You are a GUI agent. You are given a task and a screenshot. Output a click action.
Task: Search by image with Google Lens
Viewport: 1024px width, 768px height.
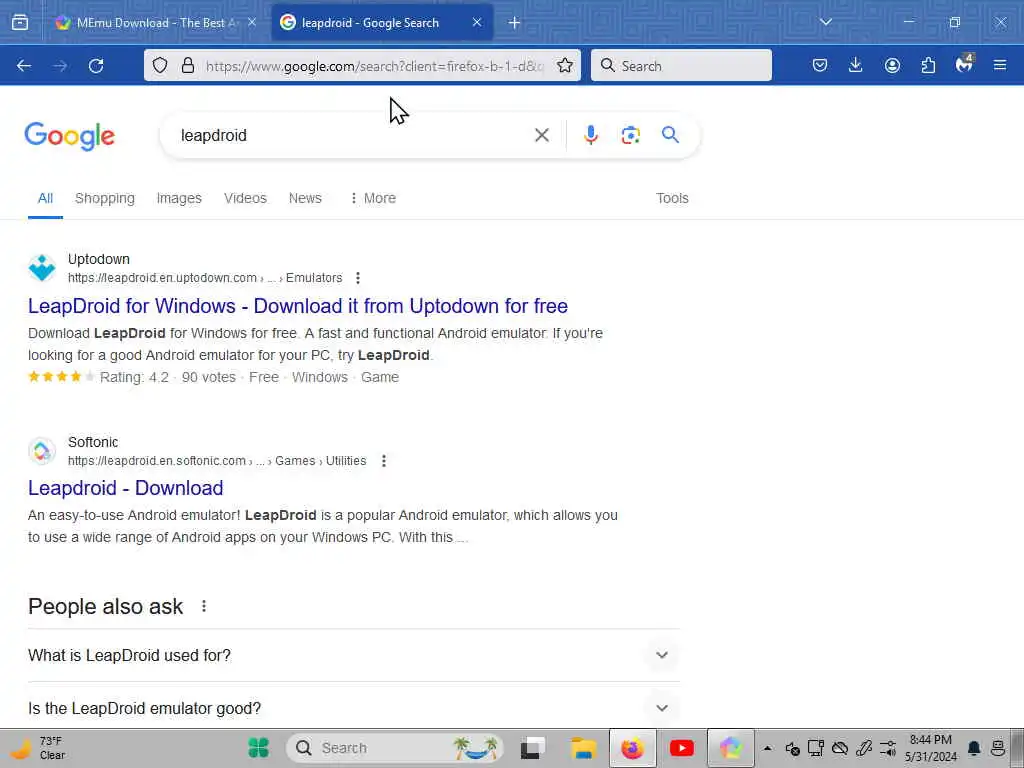click(630, 135)
